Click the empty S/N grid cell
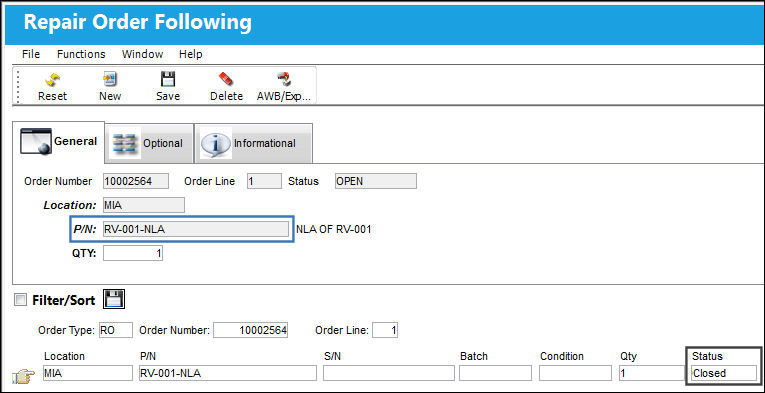765x393 pixels. point(389,373)
